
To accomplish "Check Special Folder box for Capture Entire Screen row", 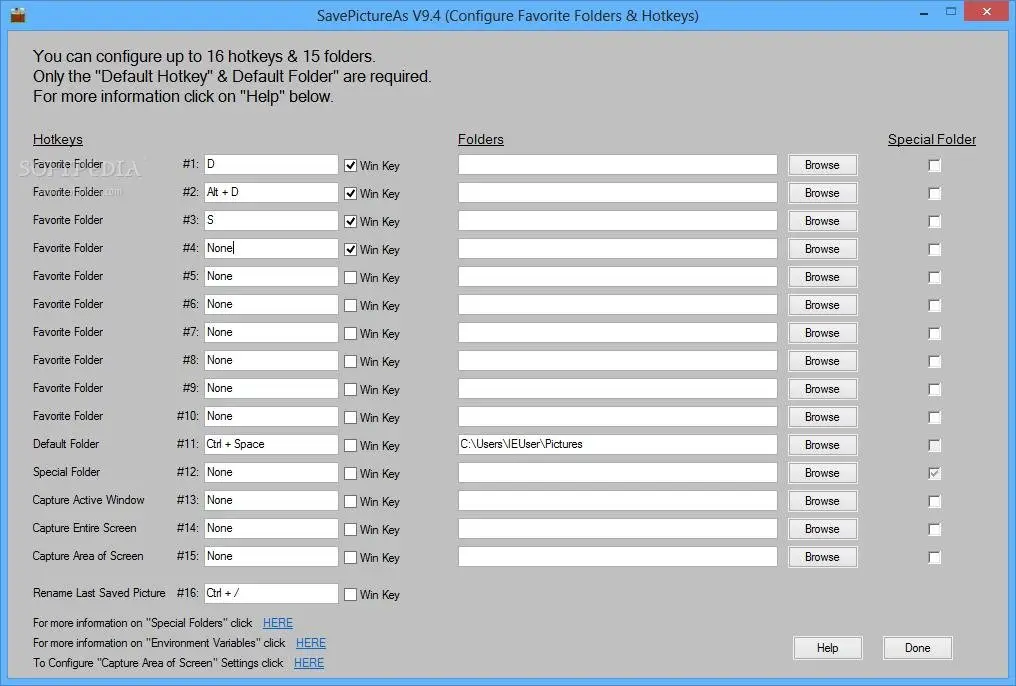I will pos(934,529).
